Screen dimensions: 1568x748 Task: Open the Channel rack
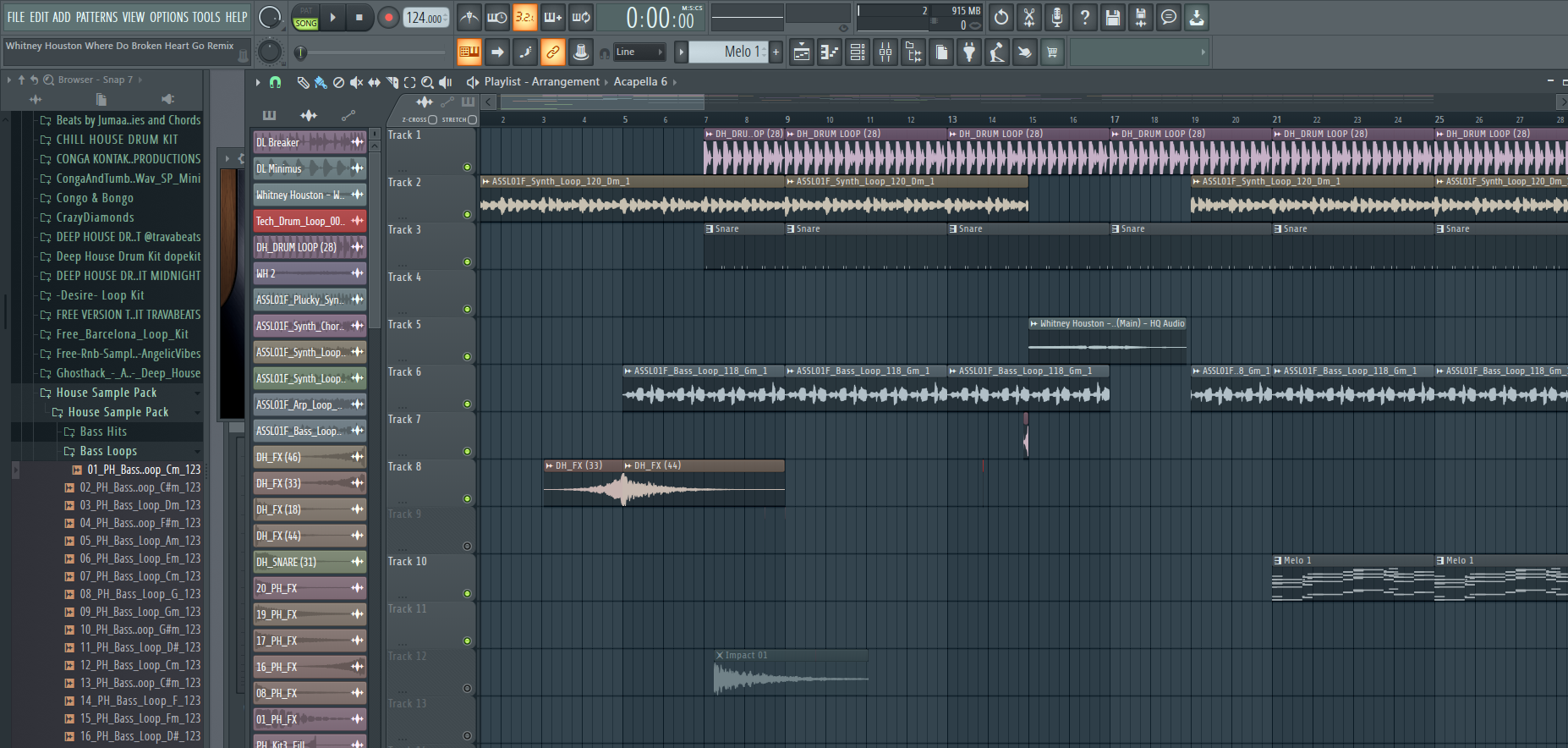point(858,52)
